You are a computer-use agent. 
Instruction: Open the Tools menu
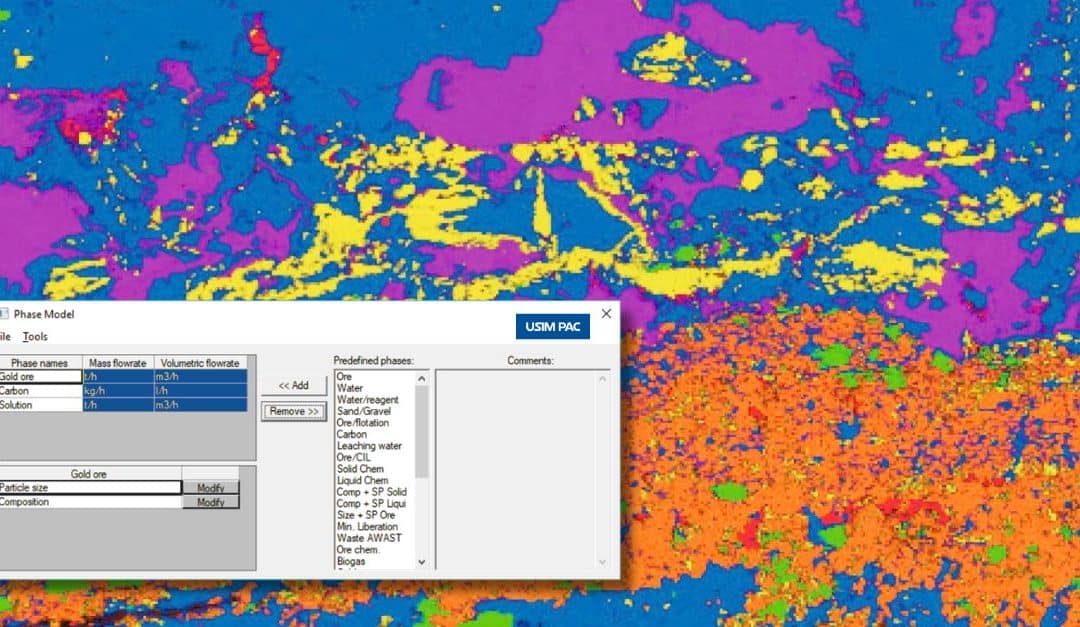coord(35,336)
